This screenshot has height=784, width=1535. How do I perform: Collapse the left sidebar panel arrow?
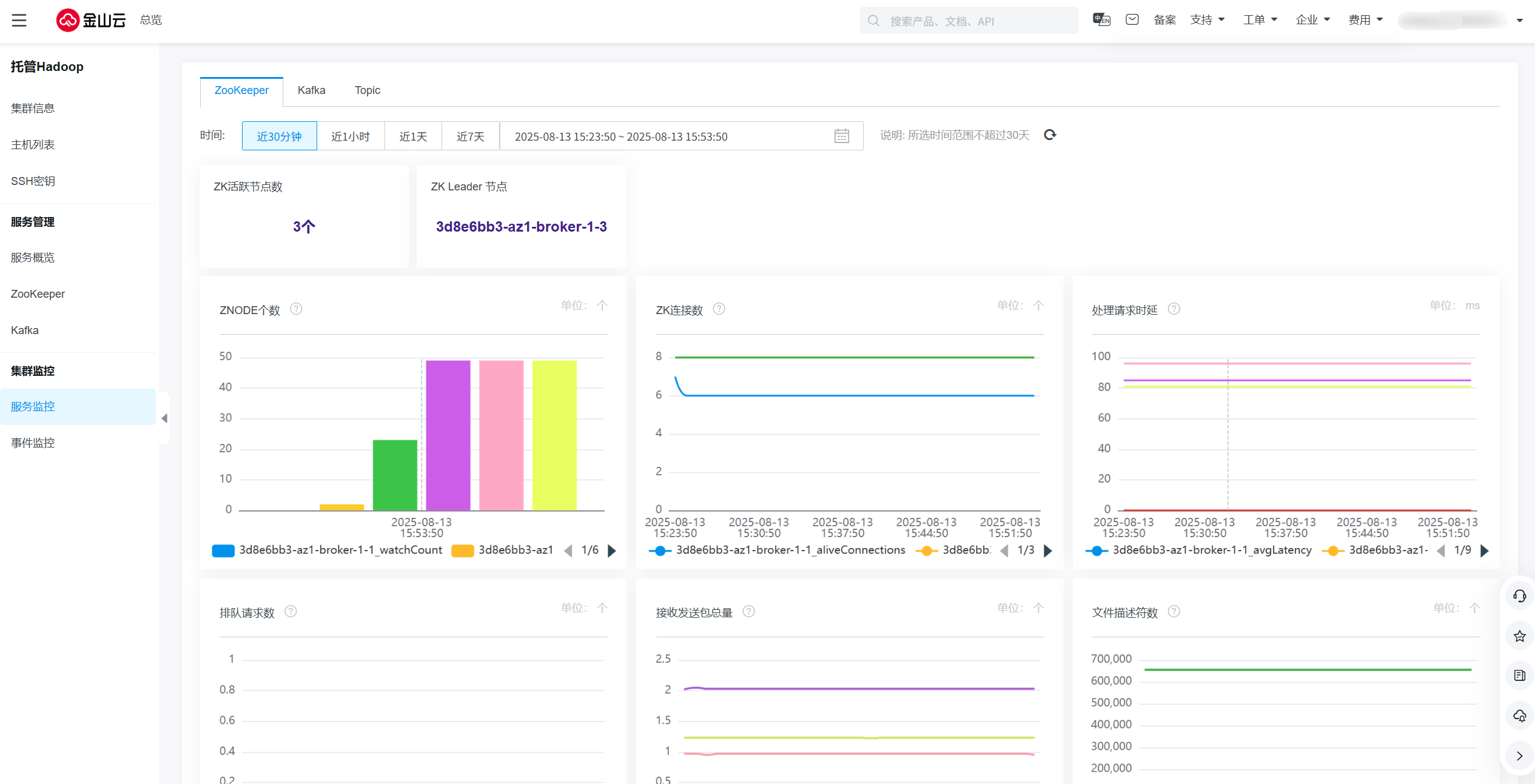pos(164,418)
